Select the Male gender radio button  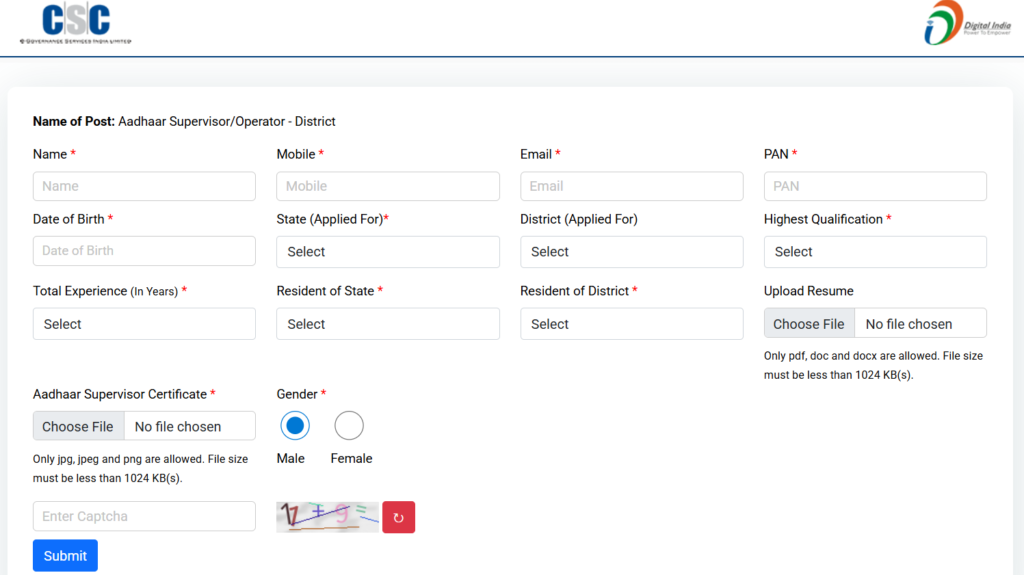[x=294, y=426]
